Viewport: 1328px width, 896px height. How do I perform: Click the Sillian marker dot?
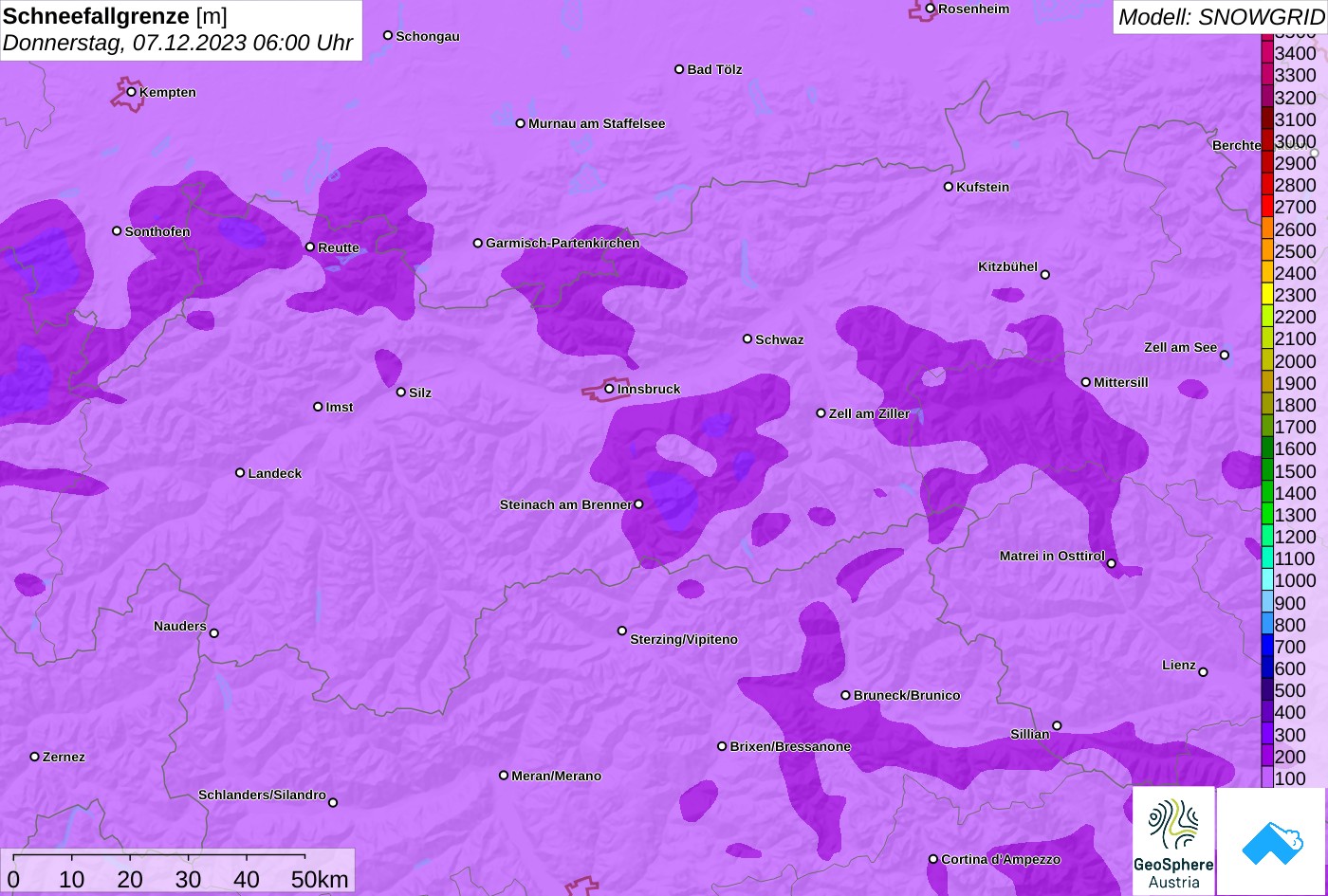click(x=1057, y=726)
